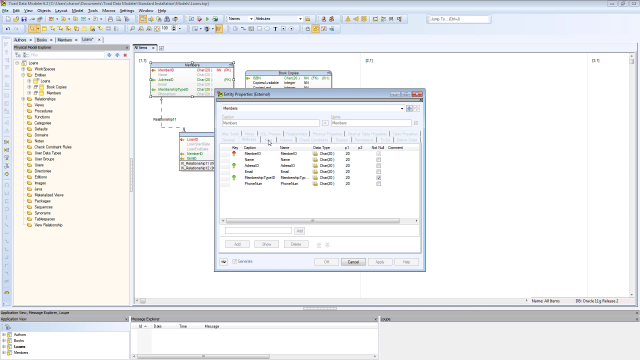Screen dimensions: 640x360
Task: Toggle Not Null checkbox for AdressID row
Action: pyautogui.click(x=378, y=166)
